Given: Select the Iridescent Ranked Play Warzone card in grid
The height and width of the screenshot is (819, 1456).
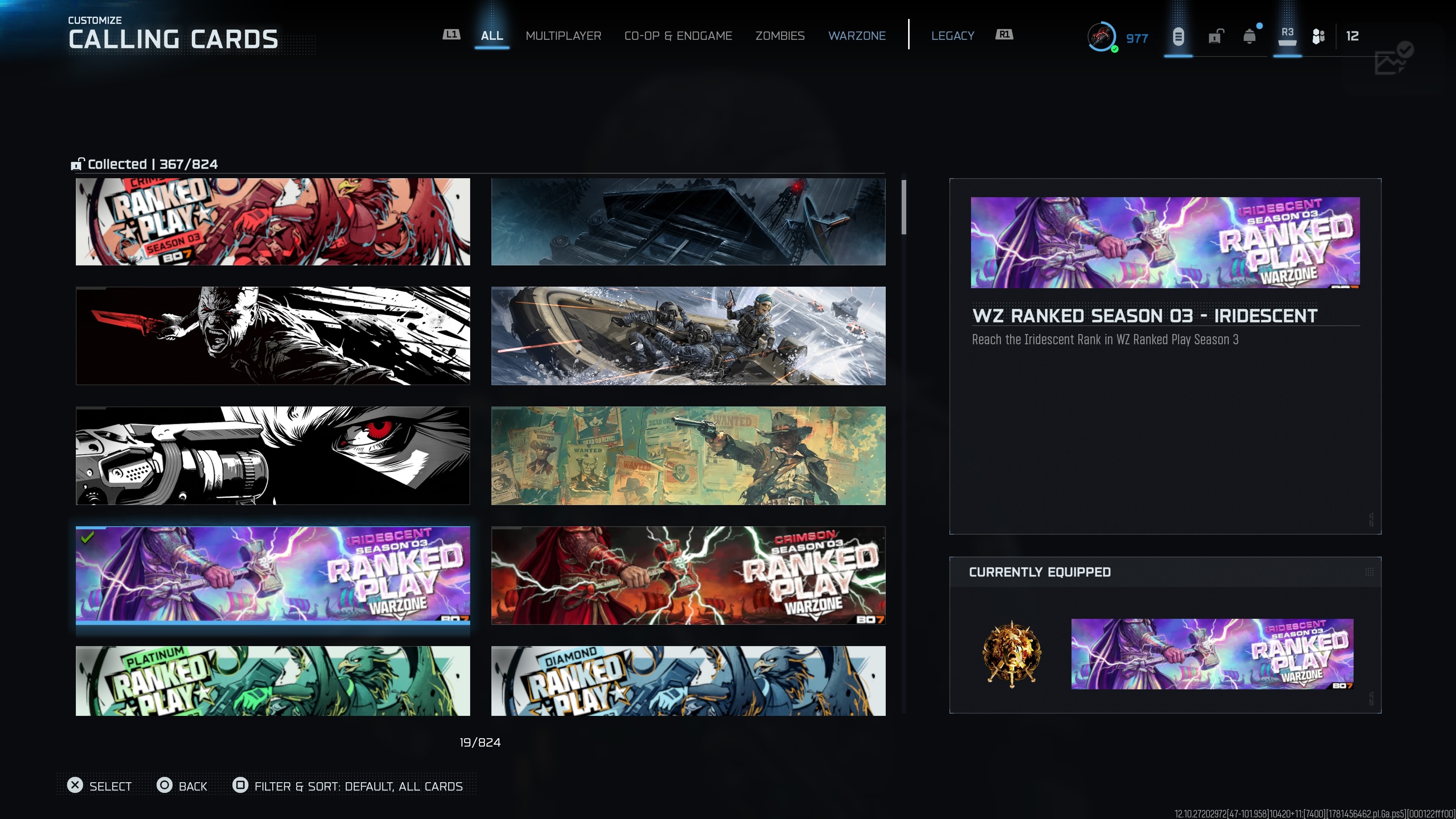Looking at the screenshot, I should pyautogui.click(x=273, y=575).
